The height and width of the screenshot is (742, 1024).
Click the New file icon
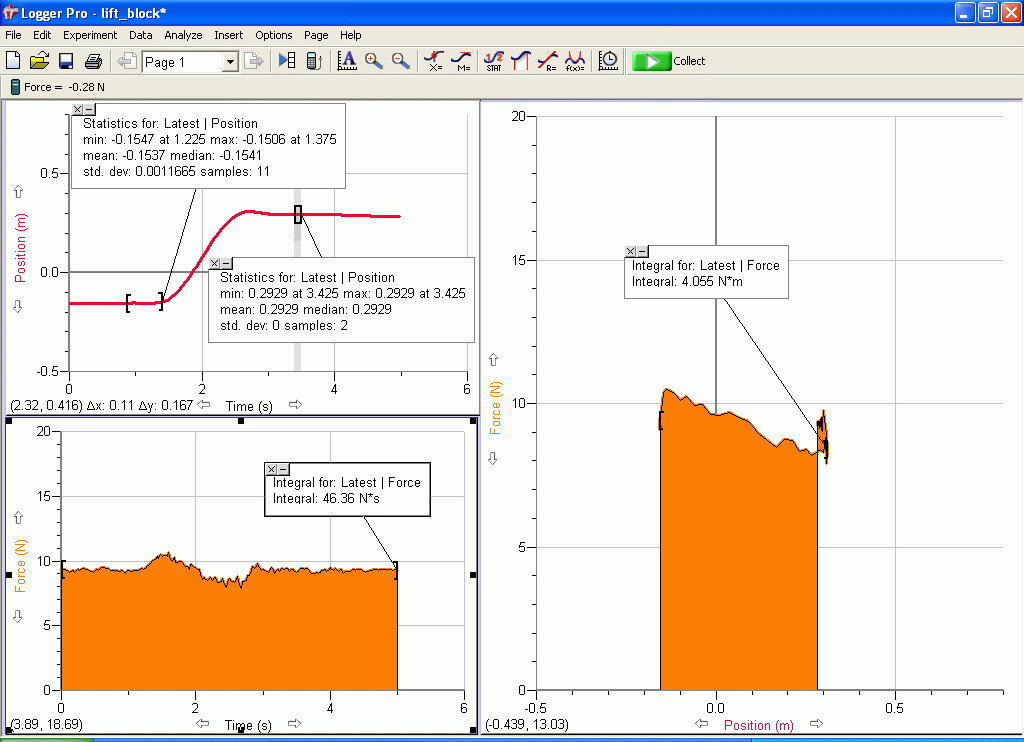click(x=14, y=61)
